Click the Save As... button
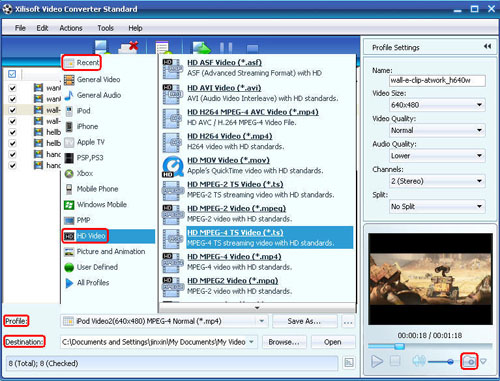Screen dimensions: 500x381 [x=304, y=321]
